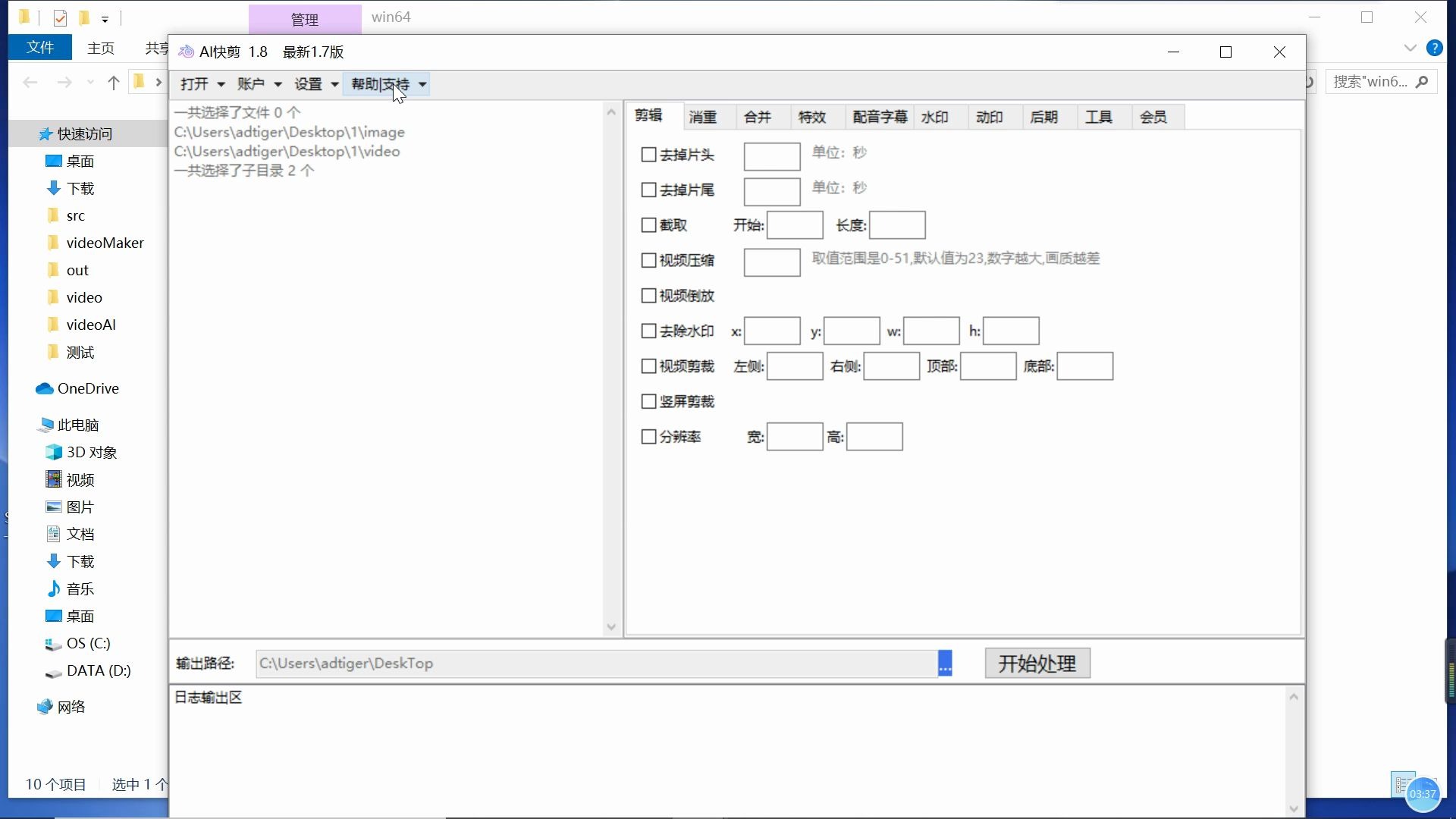Click the 图片 pictures icon
This screenshot has height=819, width=1456.
pyautogui.click(x=53, y=507)
